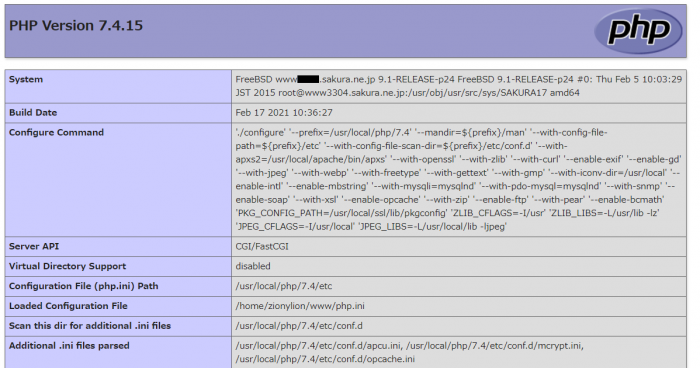Click the apcu.ini parsed files list
Image resolution: width=700 pixels, height=368 pixels.
(x=410, y=352)
